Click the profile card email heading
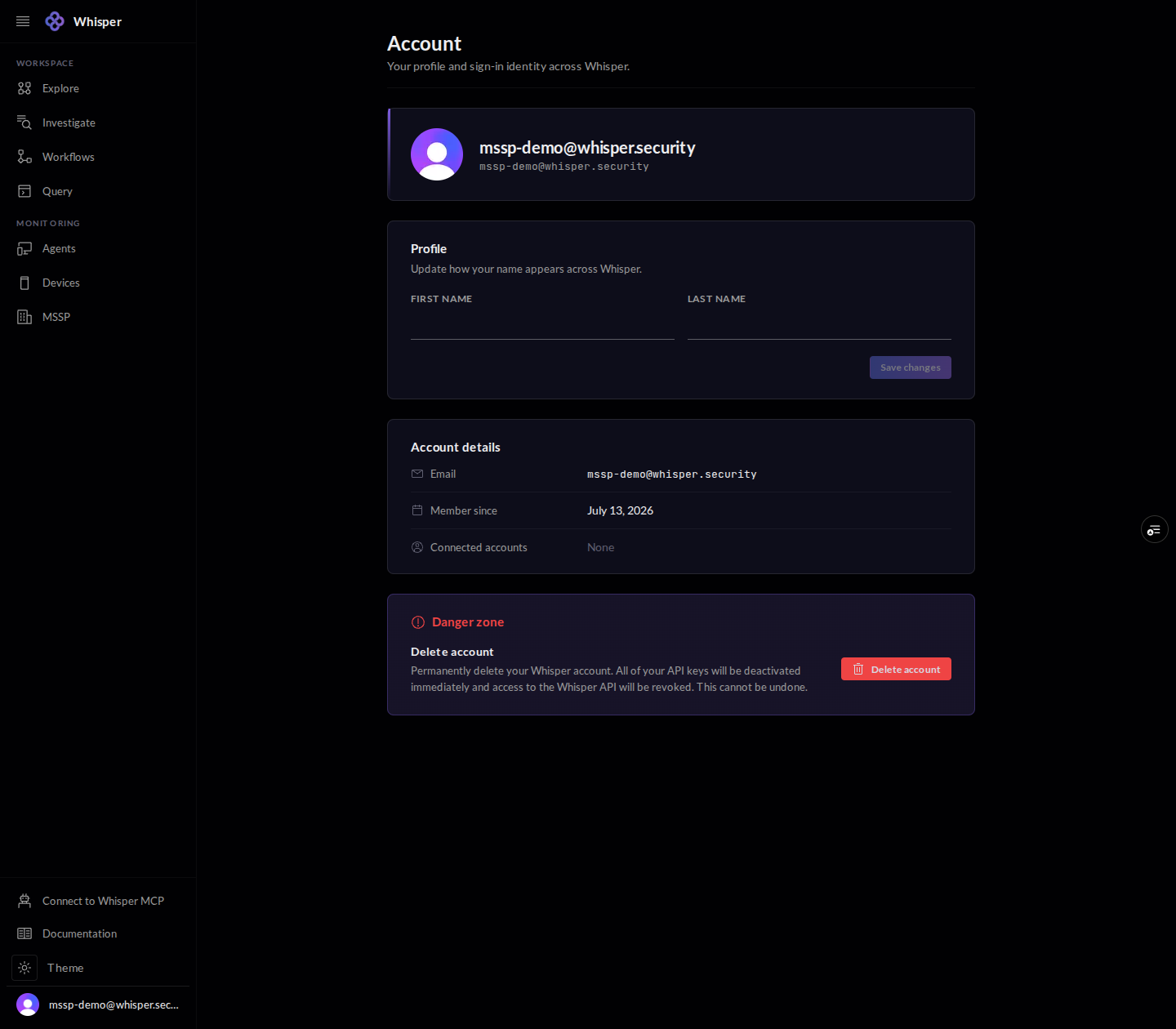The height and width of the screenshot is (1029, 1176). tap(587, 148)
